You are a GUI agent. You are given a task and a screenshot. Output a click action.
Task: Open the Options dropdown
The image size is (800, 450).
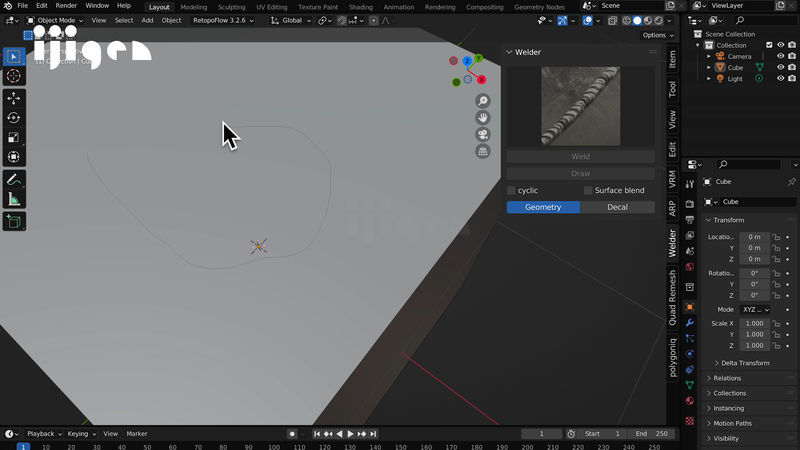tap(658, 35)
